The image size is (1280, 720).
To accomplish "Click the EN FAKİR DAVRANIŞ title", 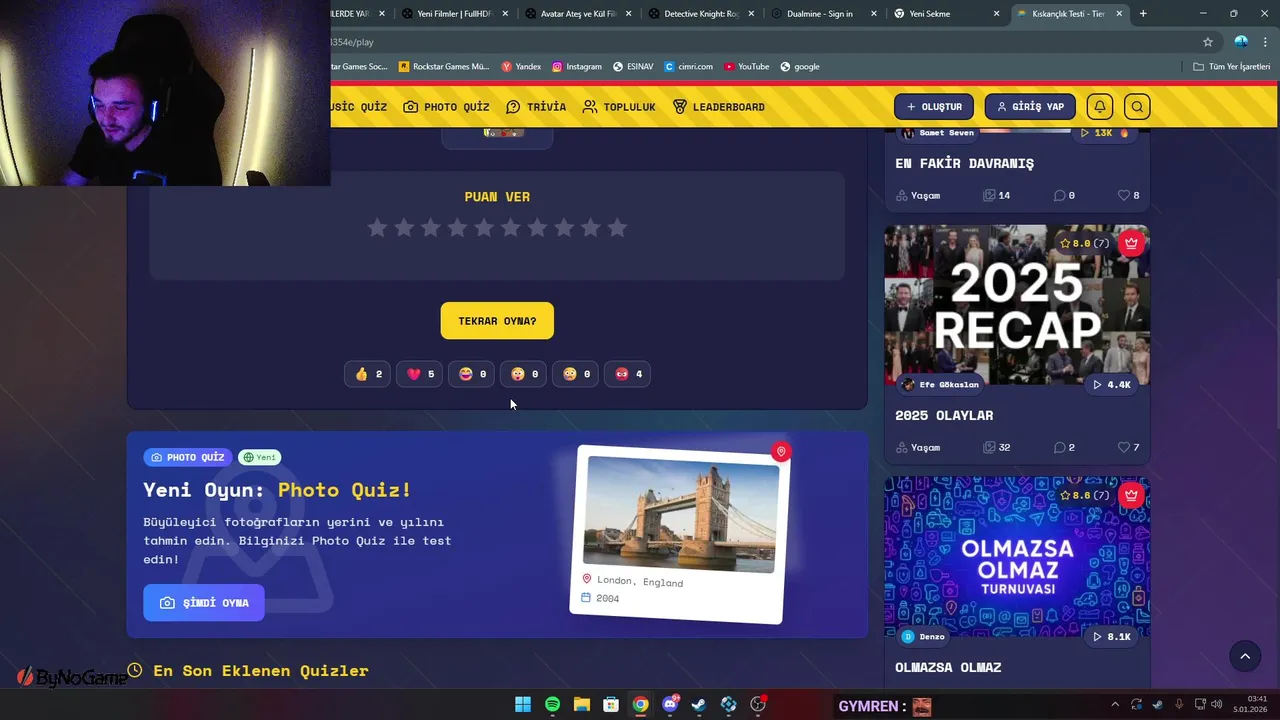I will (965, 163).
